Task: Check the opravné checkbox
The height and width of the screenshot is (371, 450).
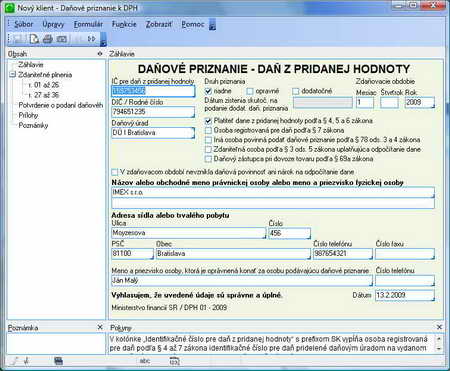Action: tap(250, 91)
